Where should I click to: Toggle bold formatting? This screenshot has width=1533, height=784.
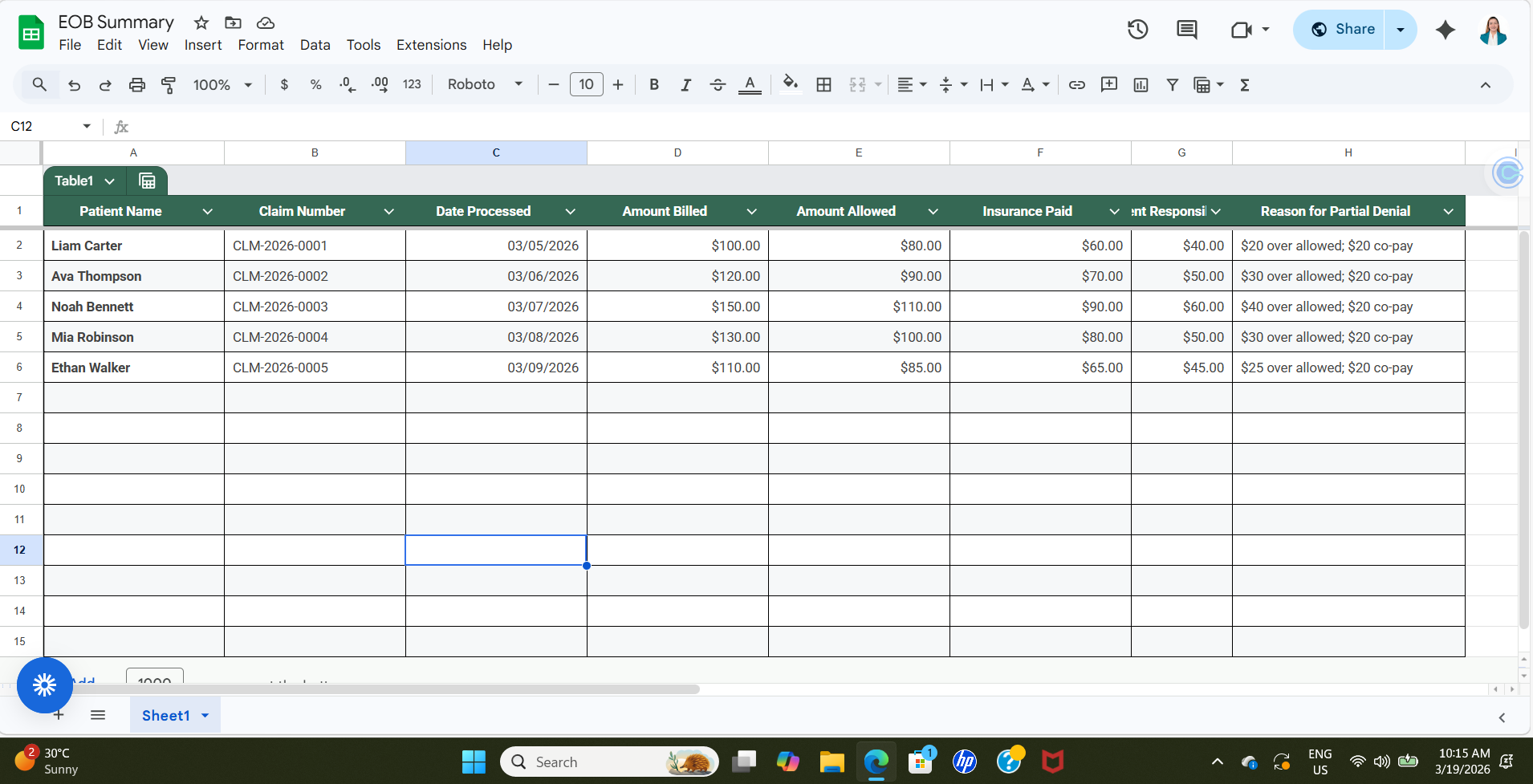[x=654, y=85]
